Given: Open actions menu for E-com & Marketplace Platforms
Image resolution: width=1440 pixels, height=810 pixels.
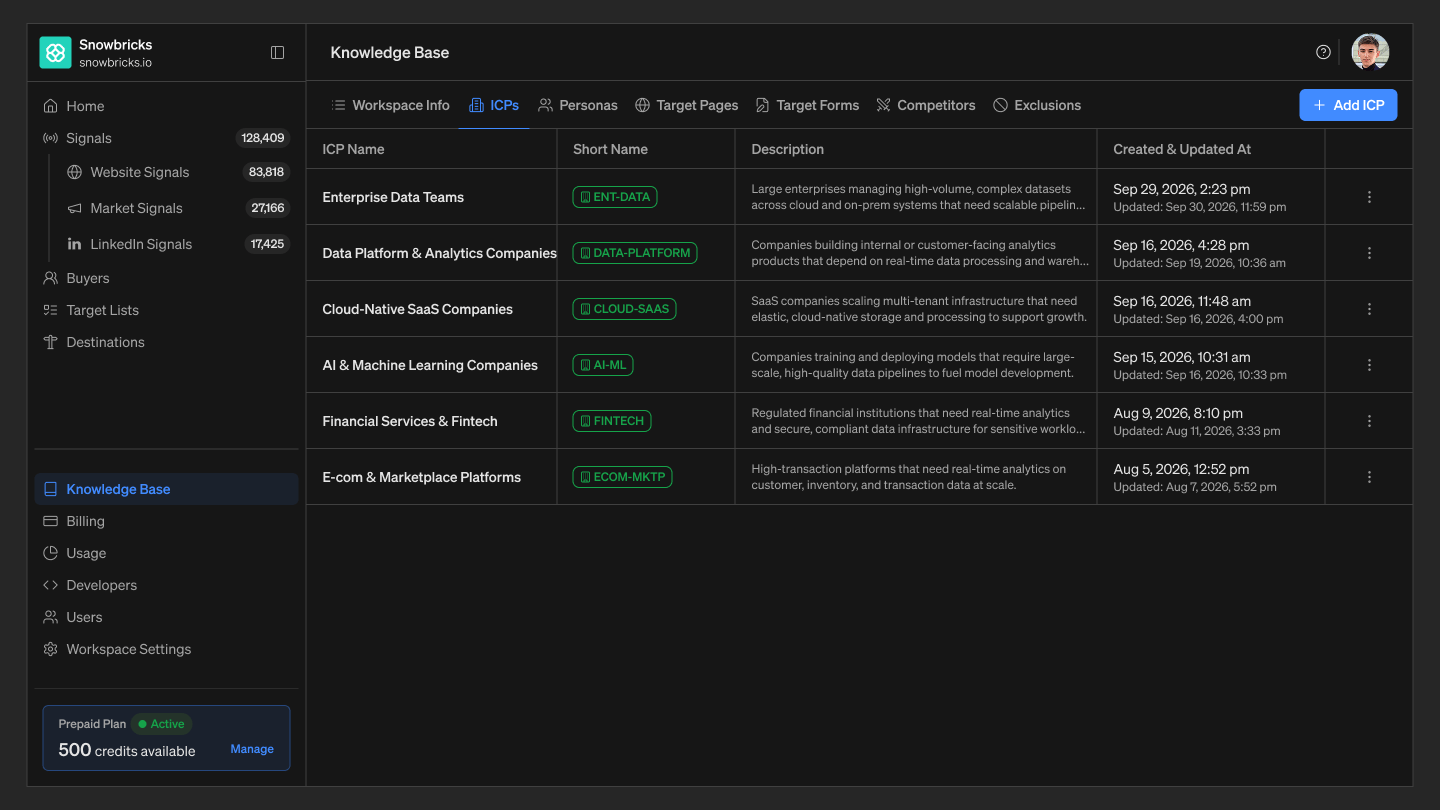Looking at the screenshot, I should (1369, 477).
